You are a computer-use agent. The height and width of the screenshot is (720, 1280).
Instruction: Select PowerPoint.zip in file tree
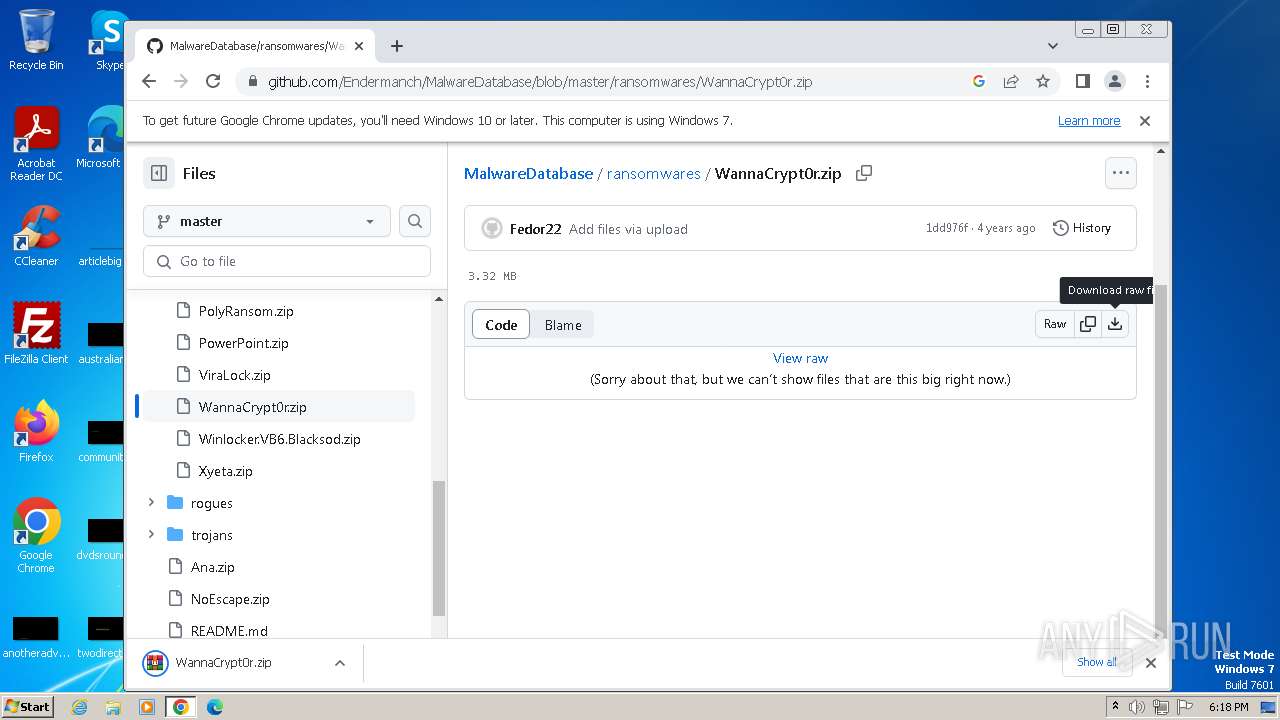coord(243,343)
